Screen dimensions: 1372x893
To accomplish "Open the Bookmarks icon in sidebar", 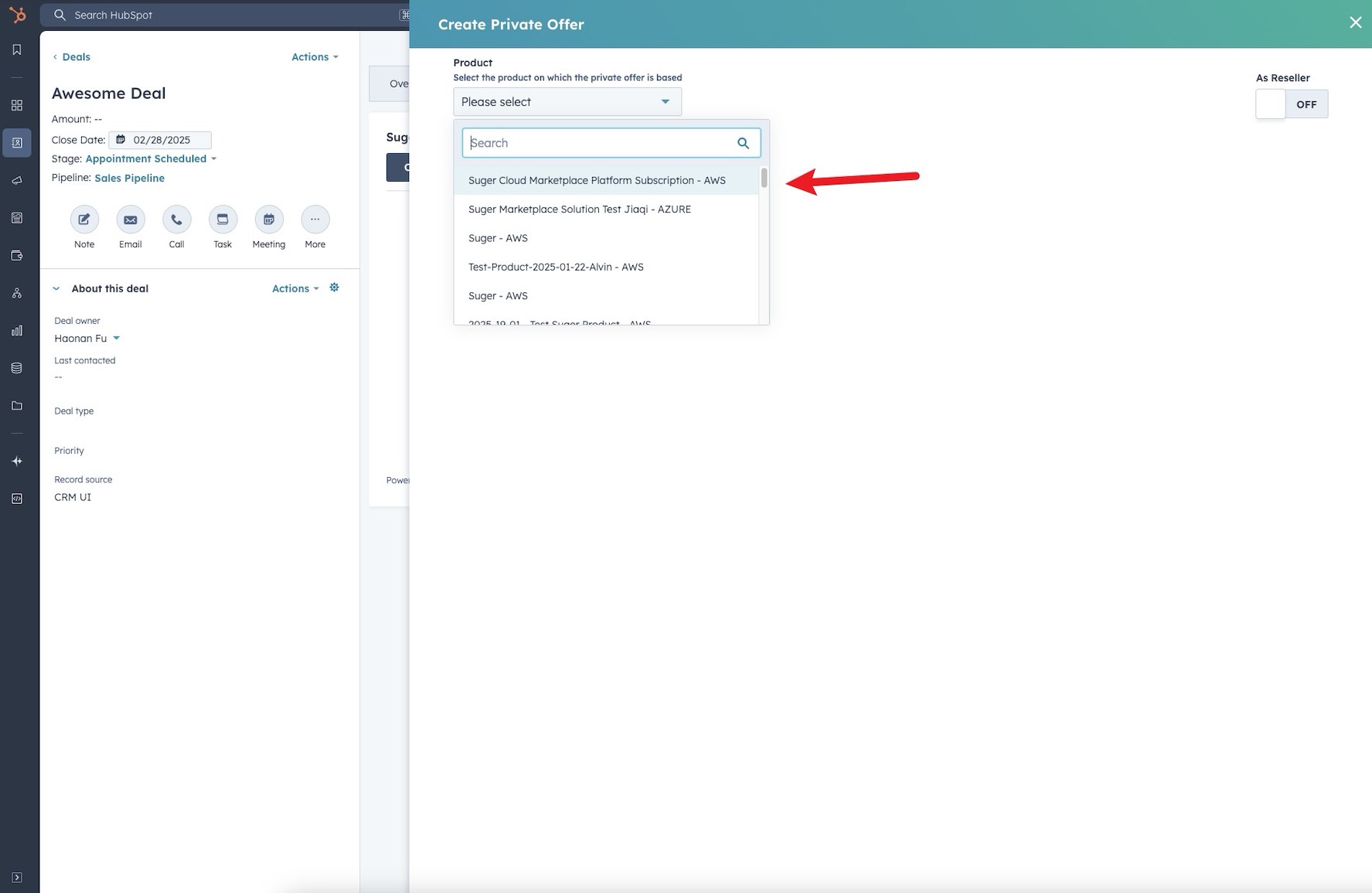I will (x=17, y=50).
